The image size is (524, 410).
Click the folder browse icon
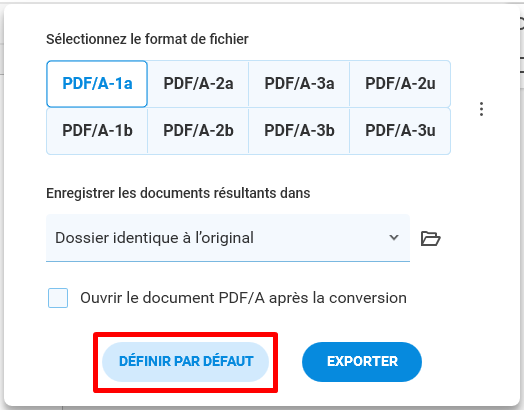coord(430,238)
